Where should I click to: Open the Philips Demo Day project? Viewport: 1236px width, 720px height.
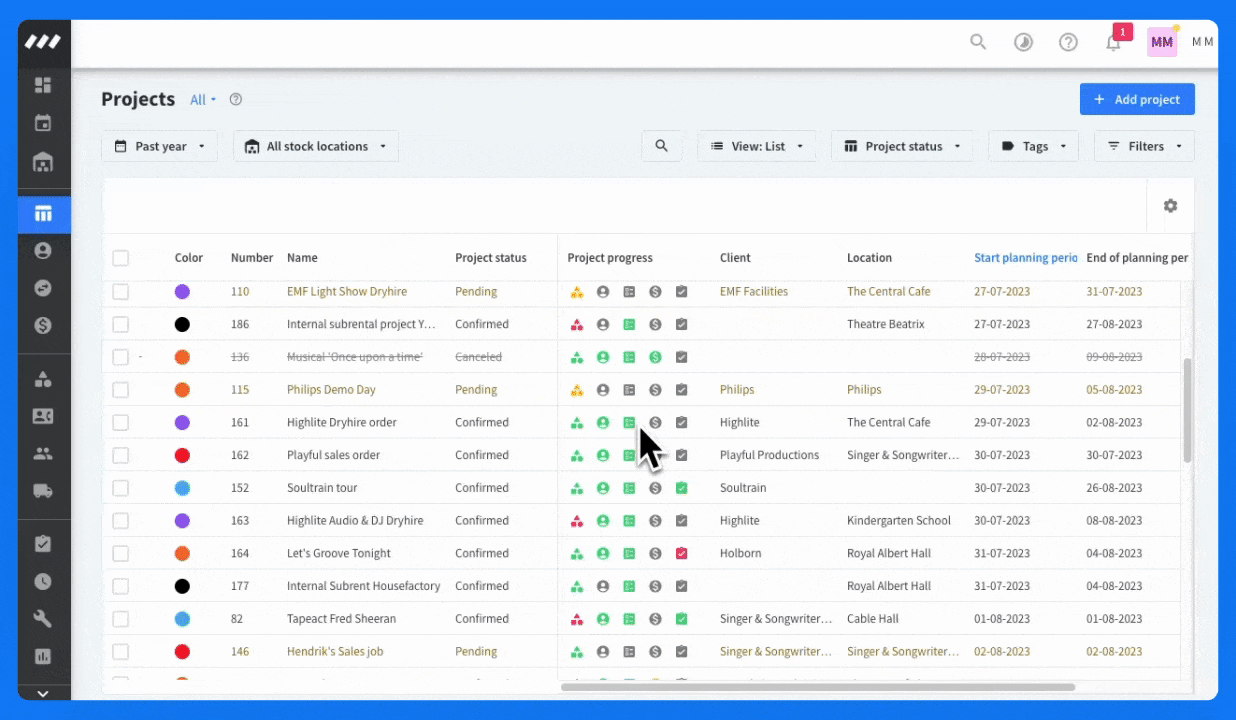pyautogui.click(x=331, y=390)
